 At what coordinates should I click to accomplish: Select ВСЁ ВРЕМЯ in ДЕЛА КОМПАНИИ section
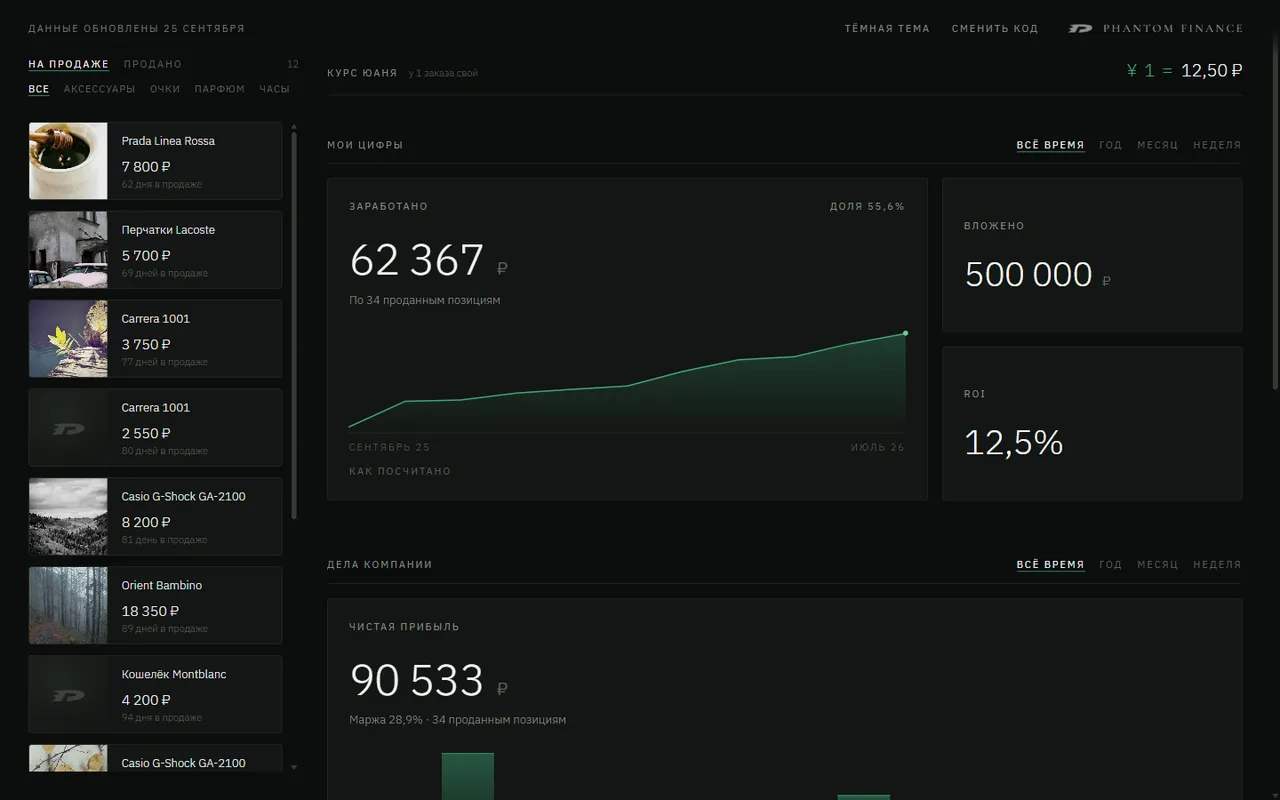[1050, 565]
